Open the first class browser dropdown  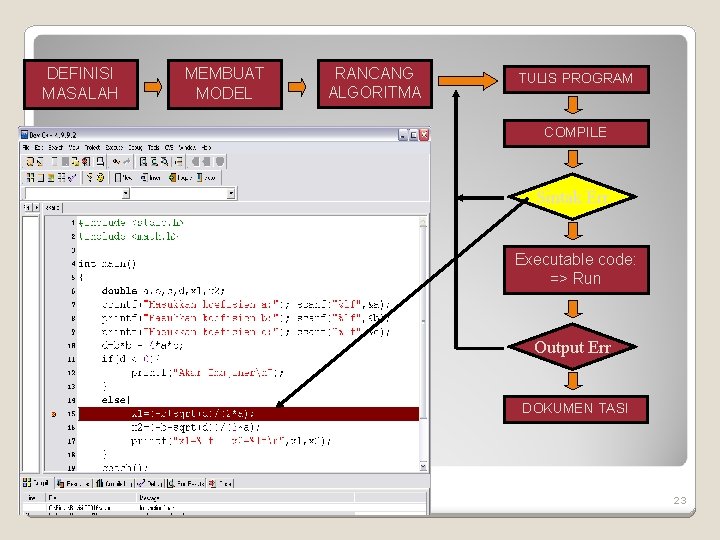pyautogui.click(x=125, y=194)
